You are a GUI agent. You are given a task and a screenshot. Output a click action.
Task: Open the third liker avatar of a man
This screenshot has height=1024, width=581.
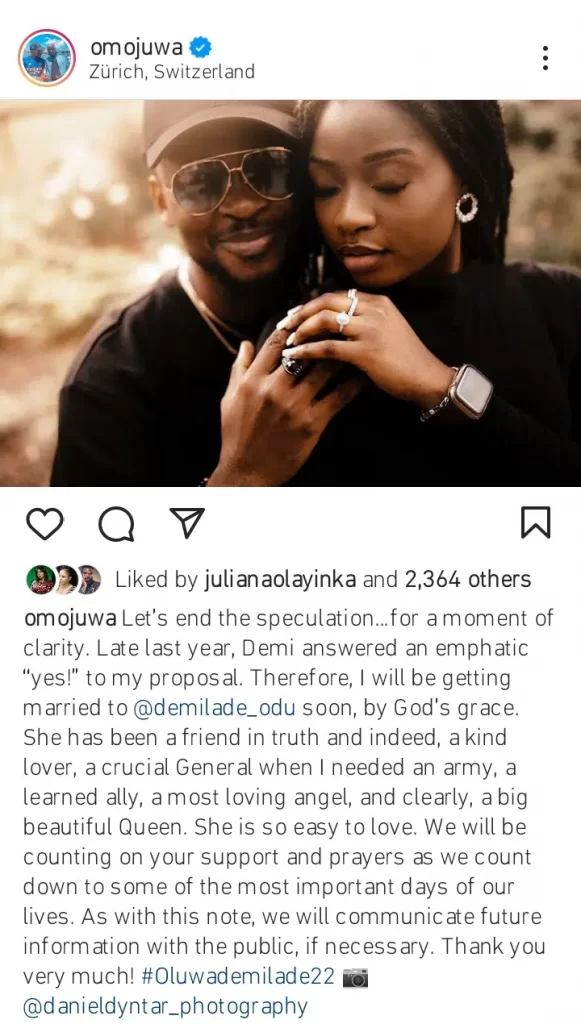pyautogui.click(x=89, y=579)
